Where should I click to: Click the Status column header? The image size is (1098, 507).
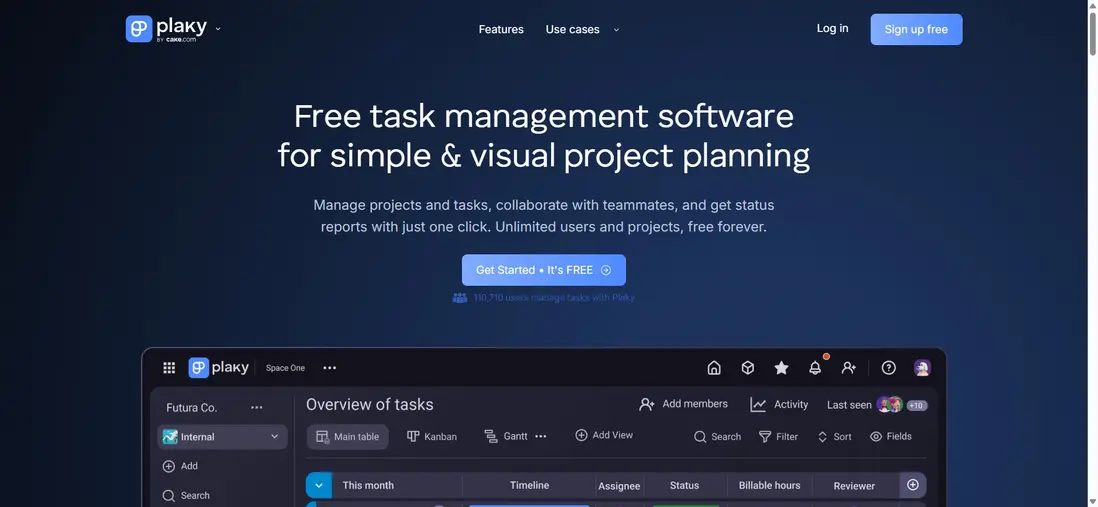point(684,485)
